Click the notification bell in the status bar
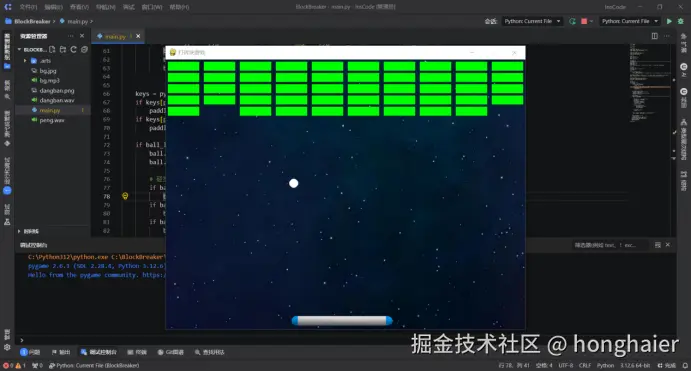This screenshot has width=692, height=371. [685, 366]
